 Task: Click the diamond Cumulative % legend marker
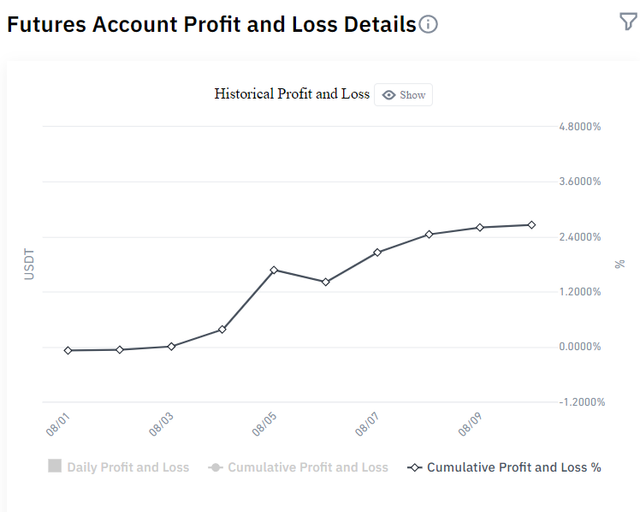click(x=415, y=467)
